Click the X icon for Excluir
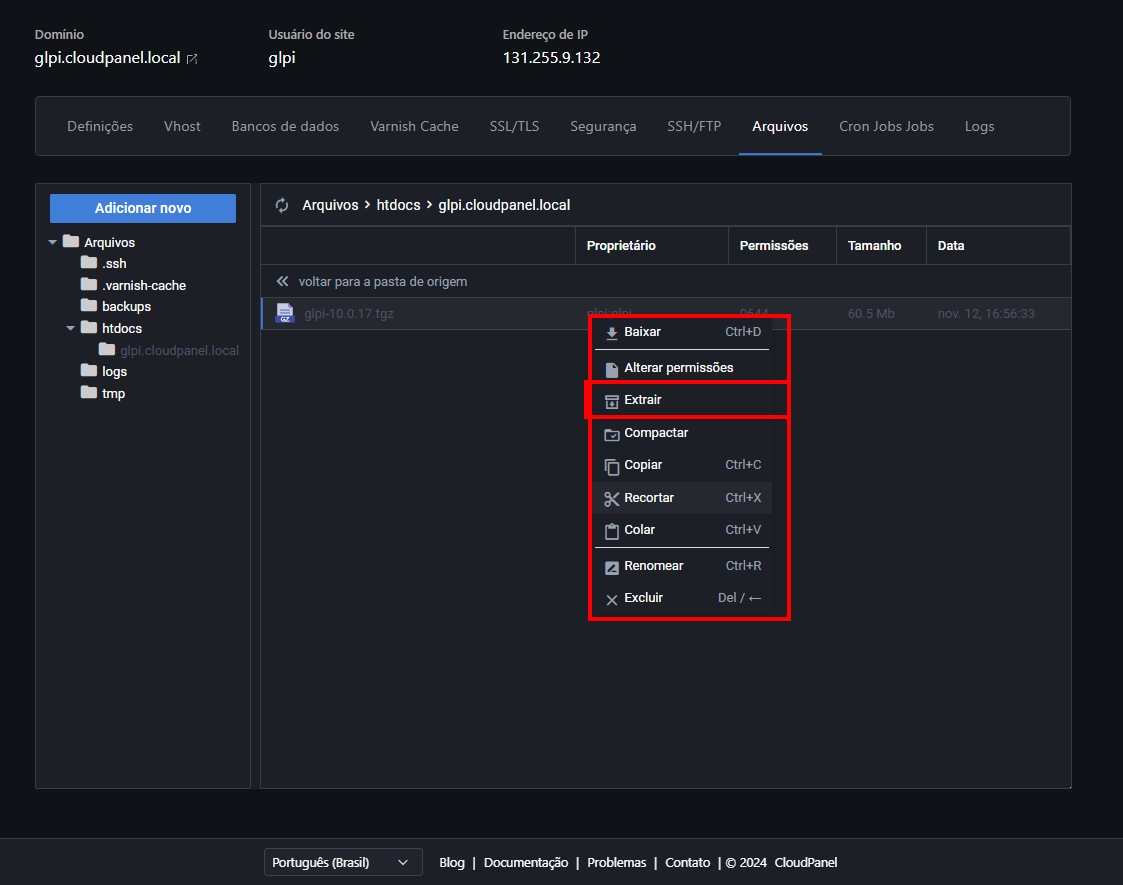The height and width of the screenshot is (885, 1123). [612, 599]
